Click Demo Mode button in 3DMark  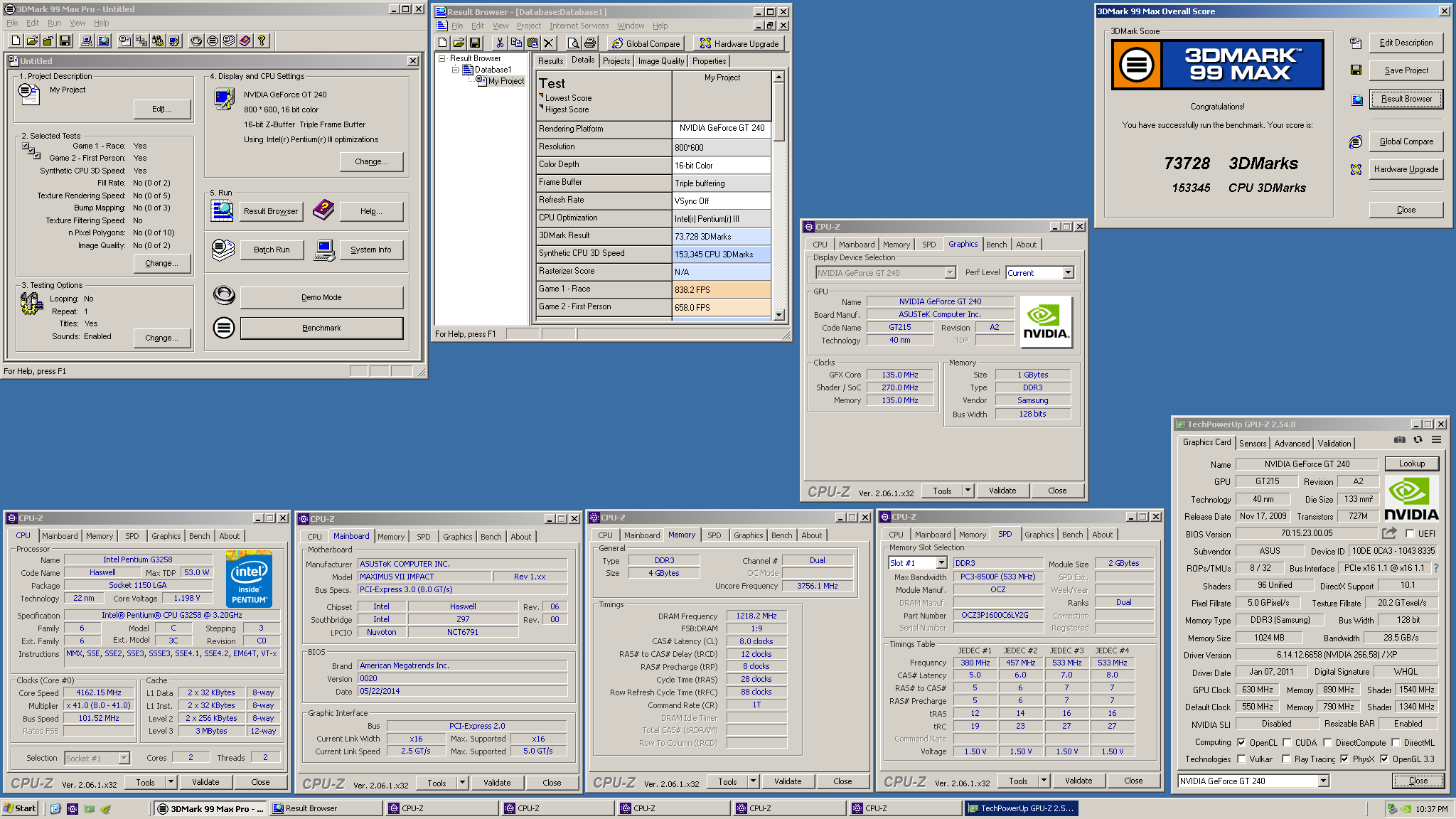pos(321,297)
